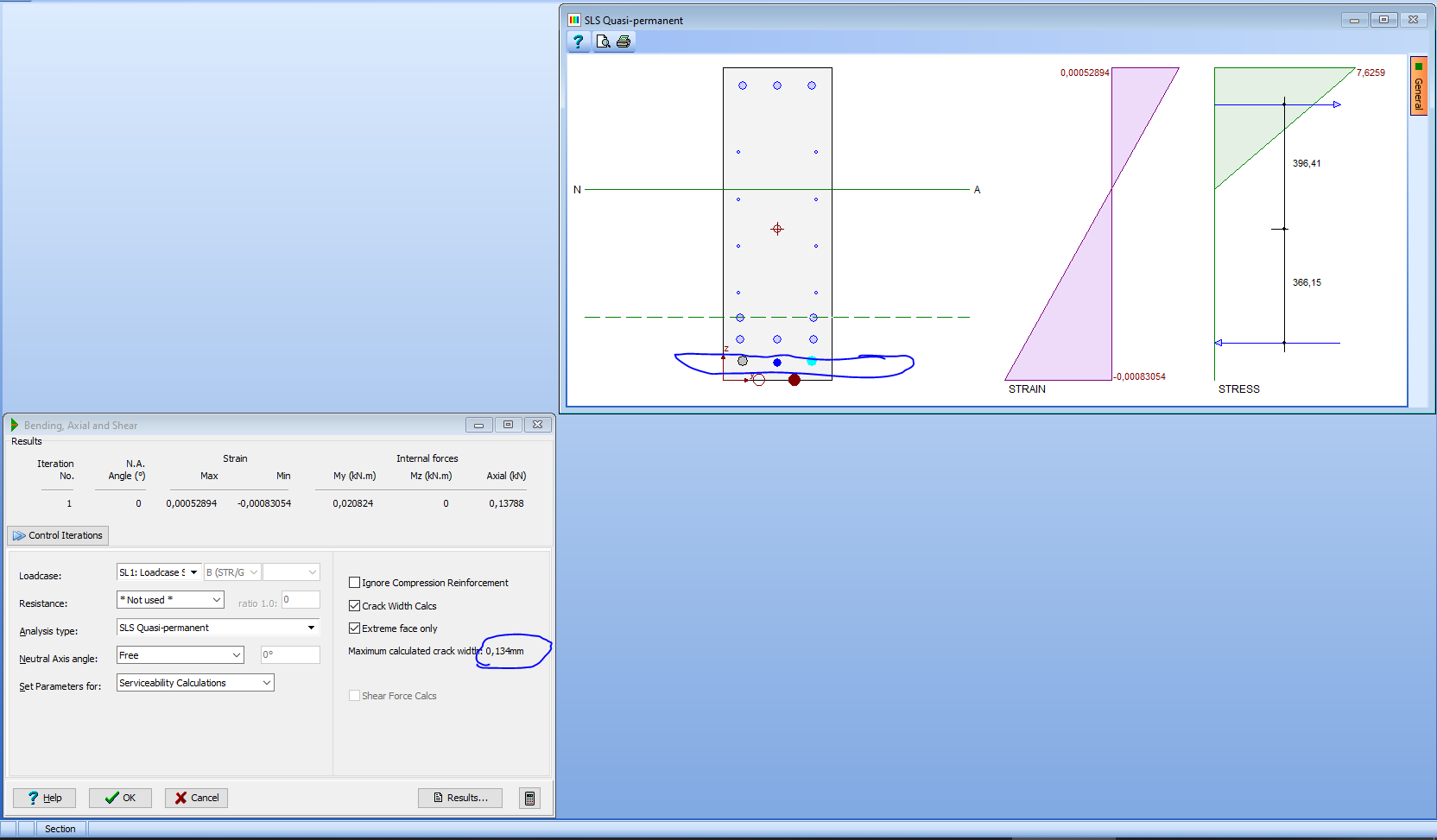The height and width of the screenshot is (840, 1437).
Task: Click the Control Iterations button
Action: [x=57, y=535]
